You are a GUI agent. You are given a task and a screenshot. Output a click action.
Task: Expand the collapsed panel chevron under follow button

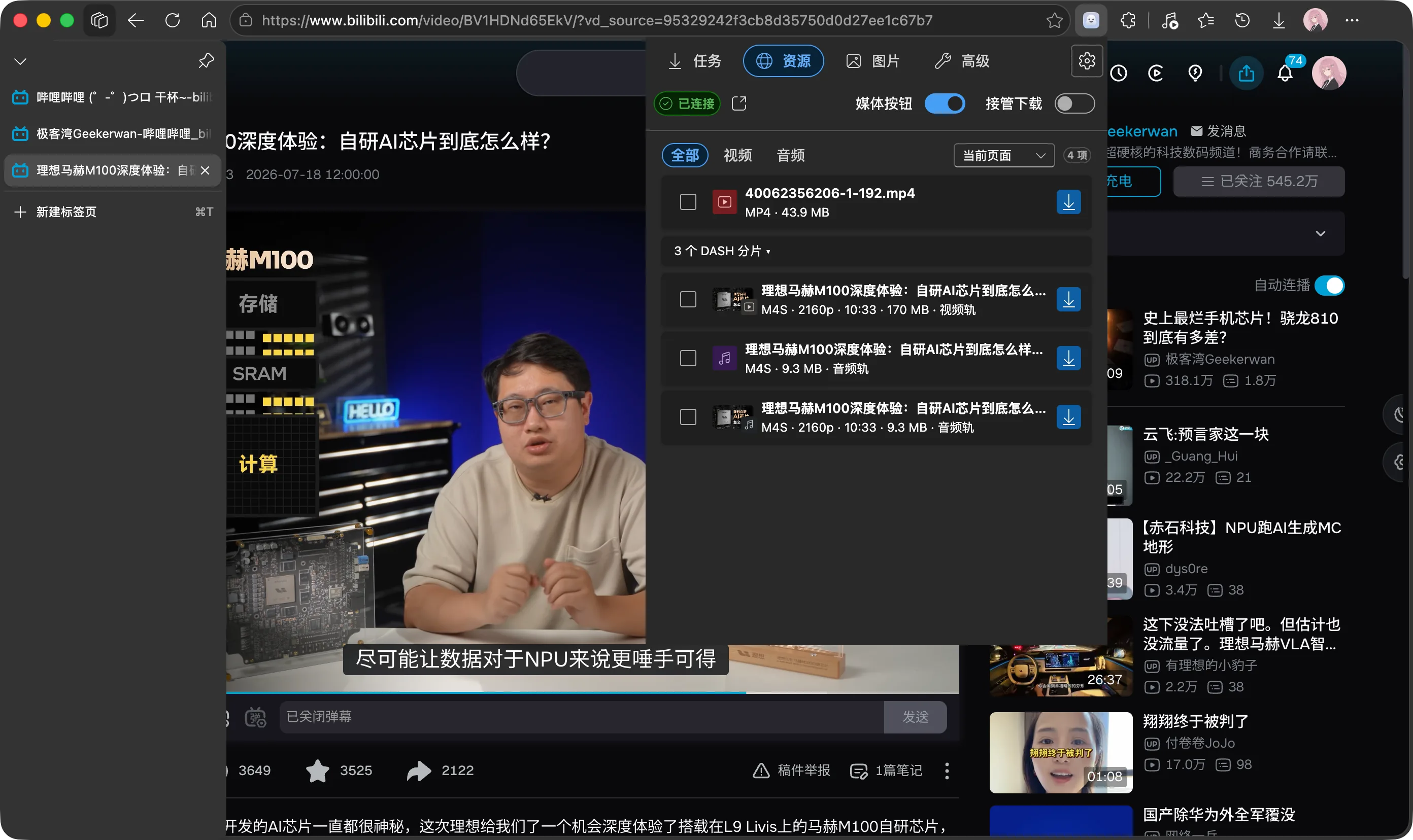coord(1320,233)
